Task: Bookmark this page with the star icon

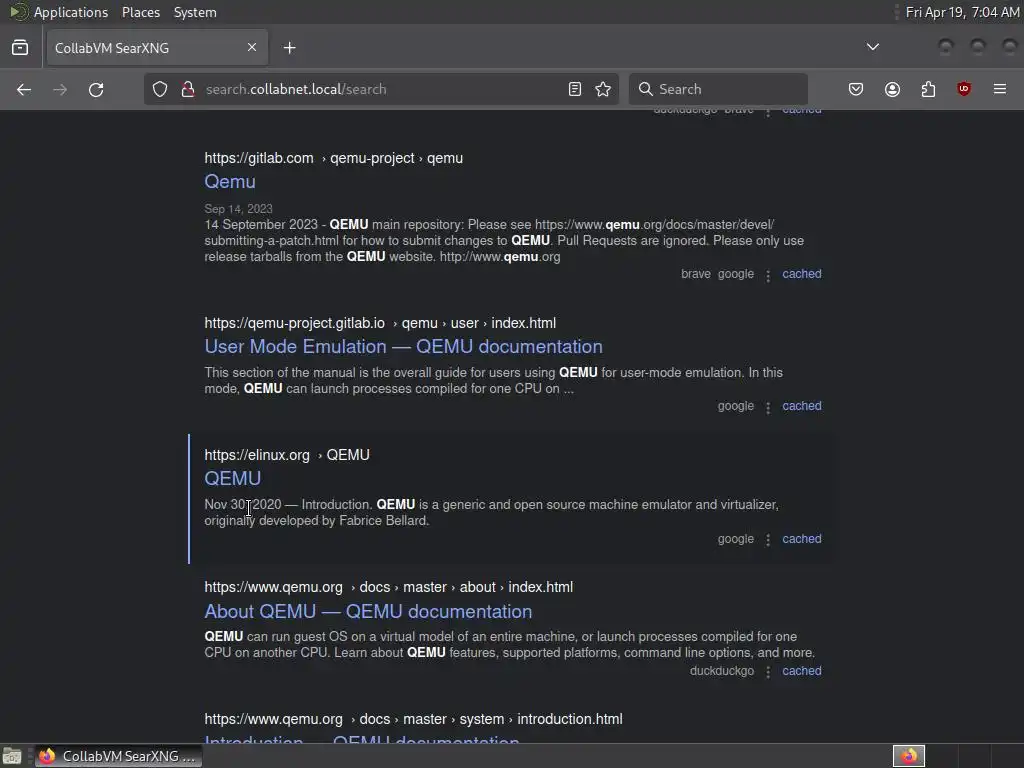Action: click(x=603, y=89)
